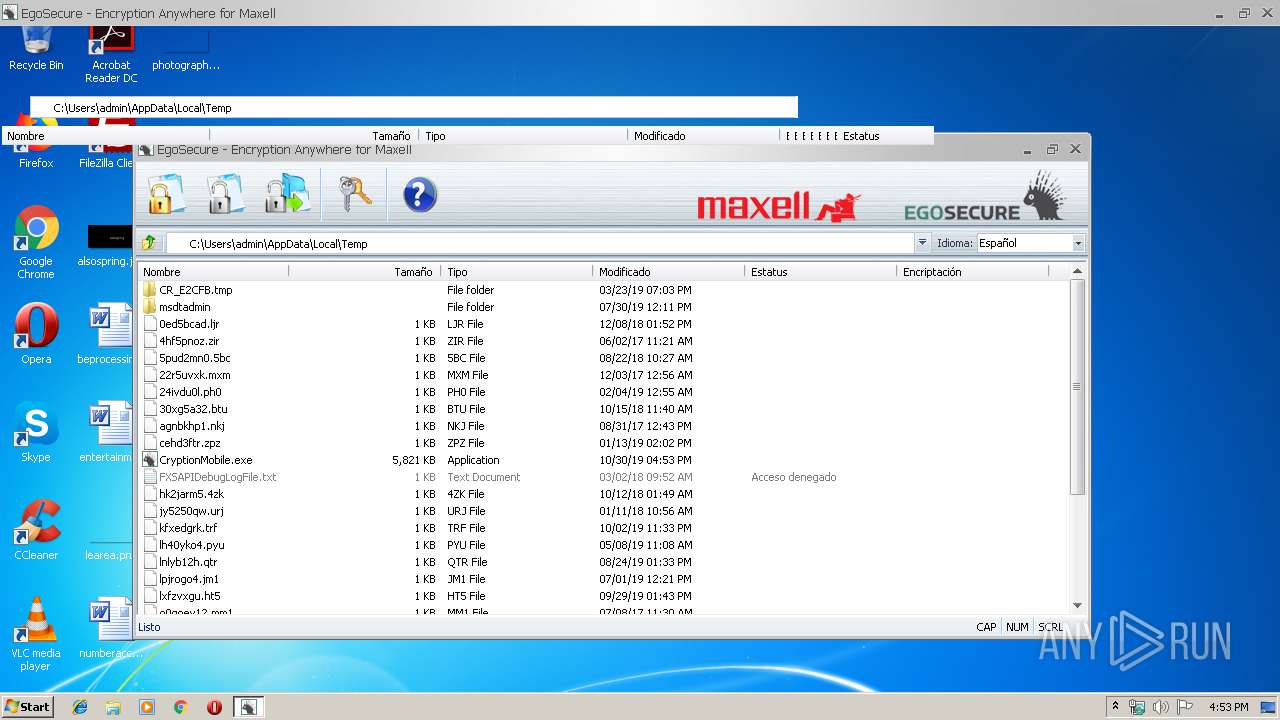Sort files by the Tamaño column

[364, 272]
